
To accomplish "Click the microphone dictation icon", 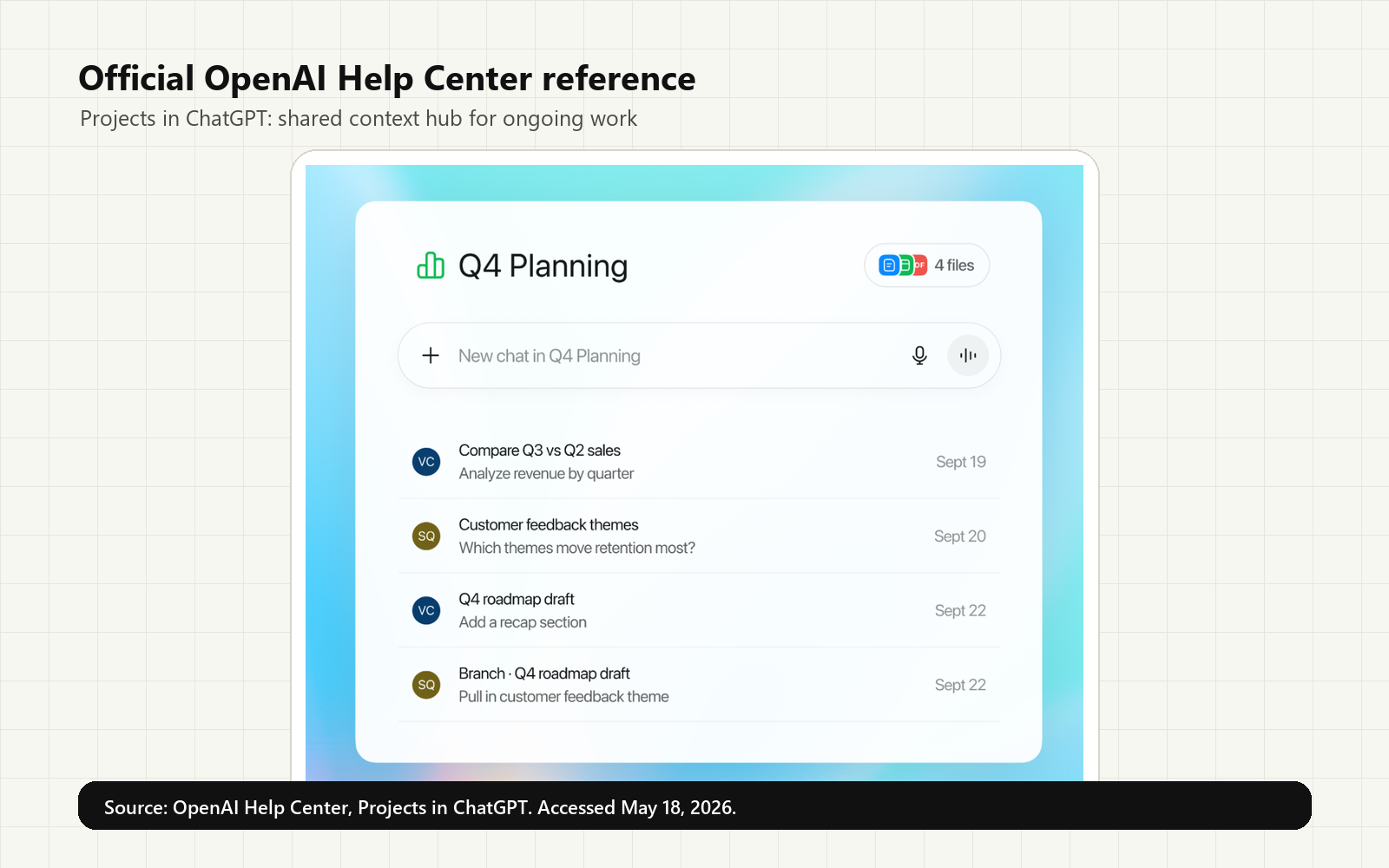I will point(919,355).
